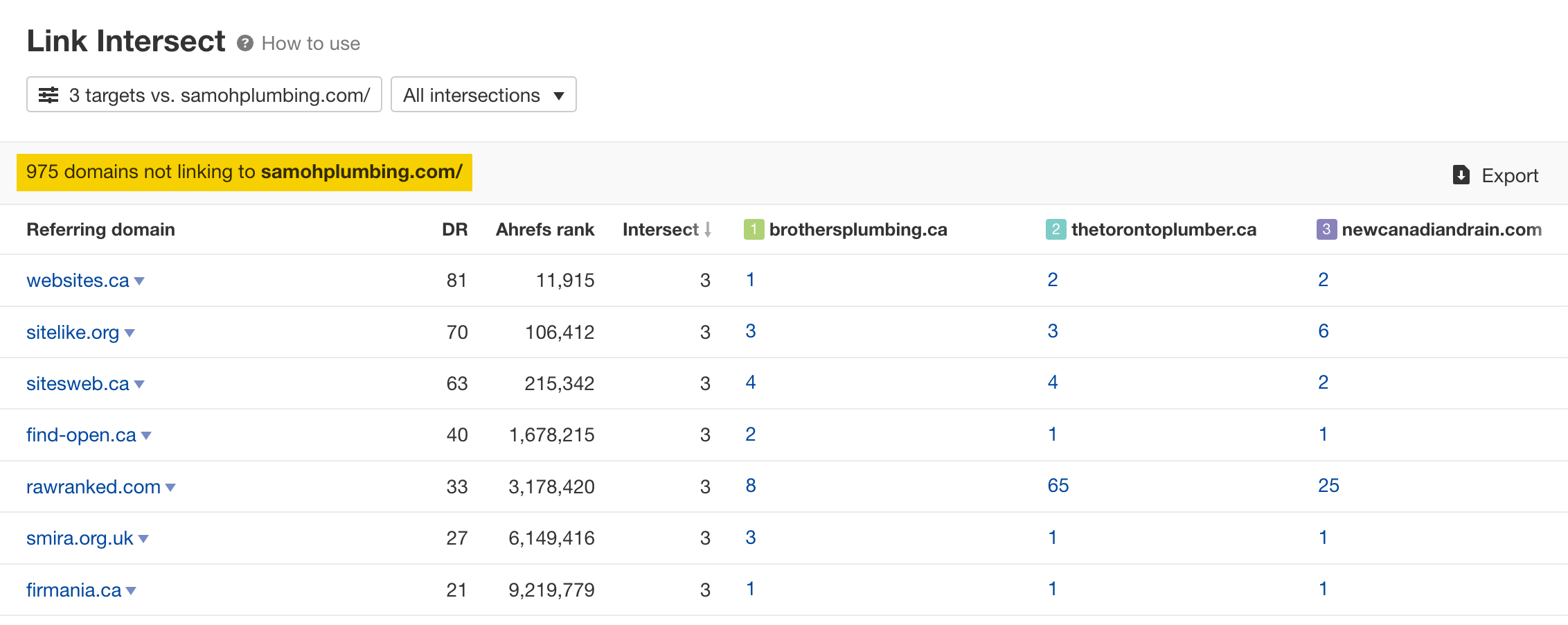Click sitelike.org link count 6 for newcanadiandrain.com

coord(1323,331)
